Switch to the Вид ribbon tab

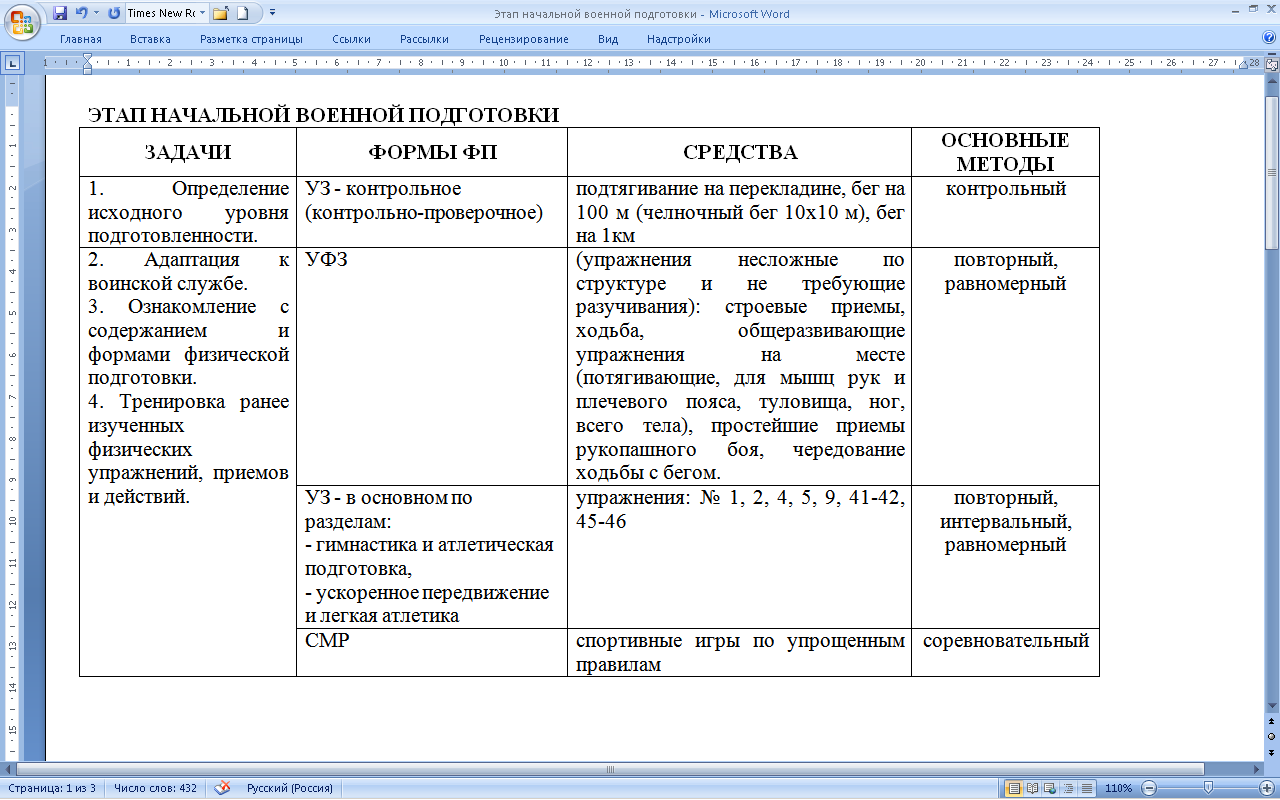[608, 39]
